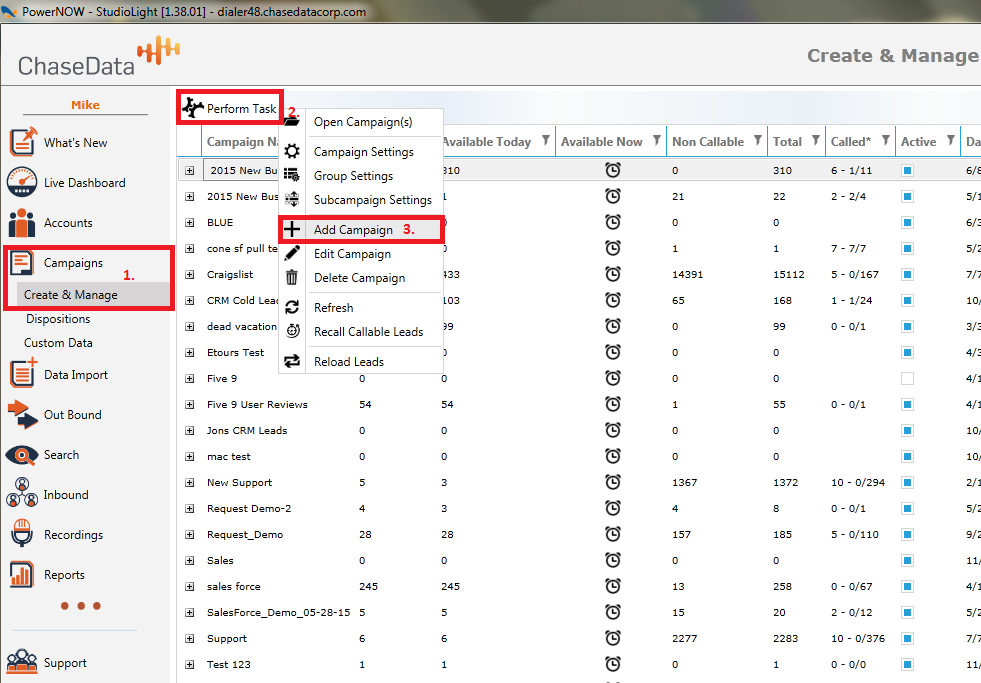Toggle Active checkbox for Support campaign

[x=907, y=638]
